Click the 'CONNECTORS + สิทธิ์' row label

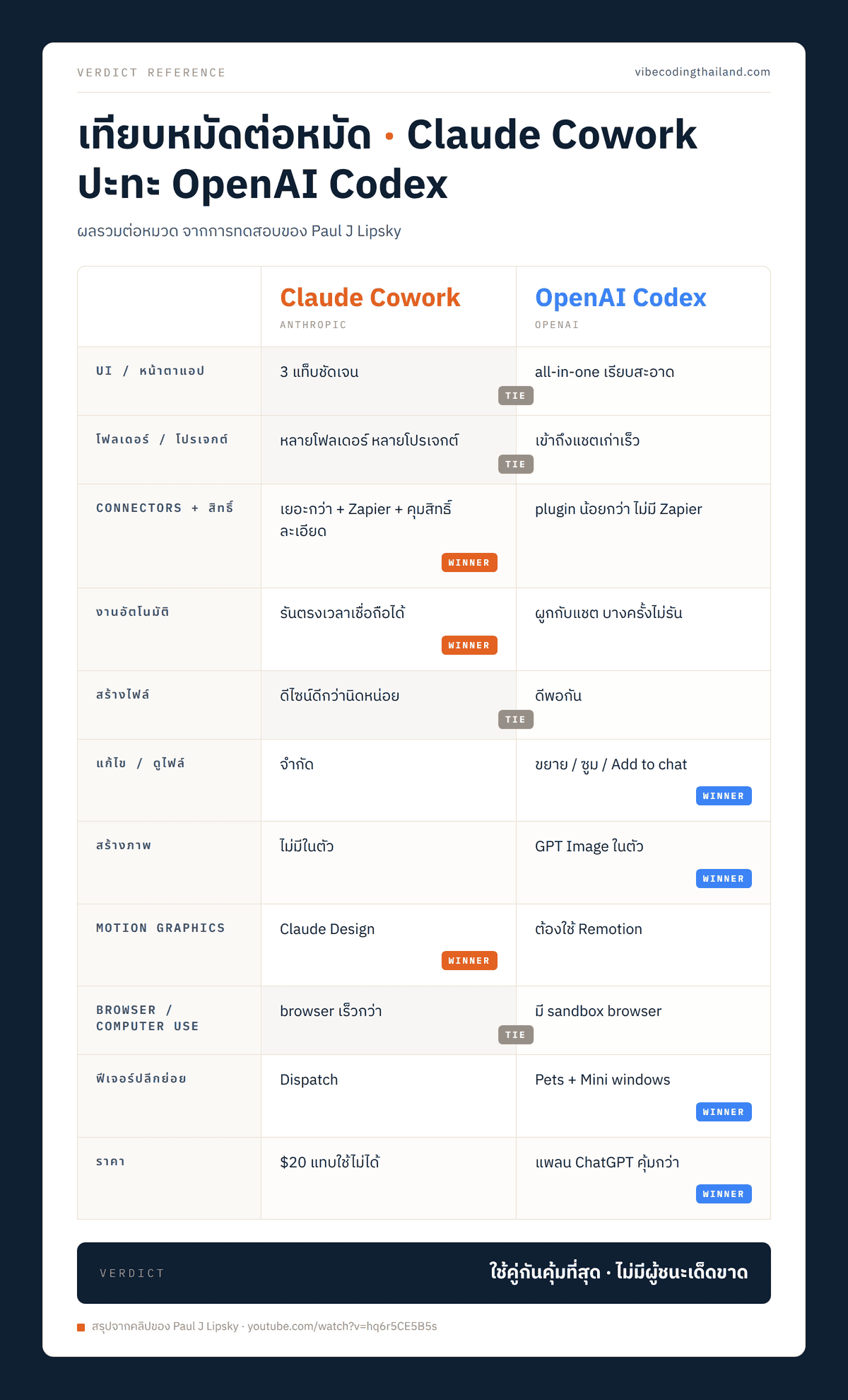click(165, 508)
